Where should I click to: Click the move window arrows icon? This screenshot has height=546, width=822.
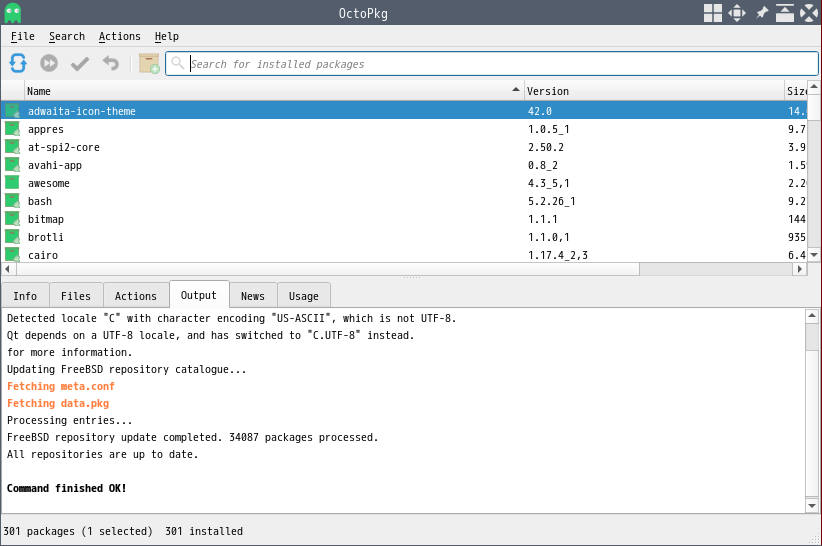[737, 13]
